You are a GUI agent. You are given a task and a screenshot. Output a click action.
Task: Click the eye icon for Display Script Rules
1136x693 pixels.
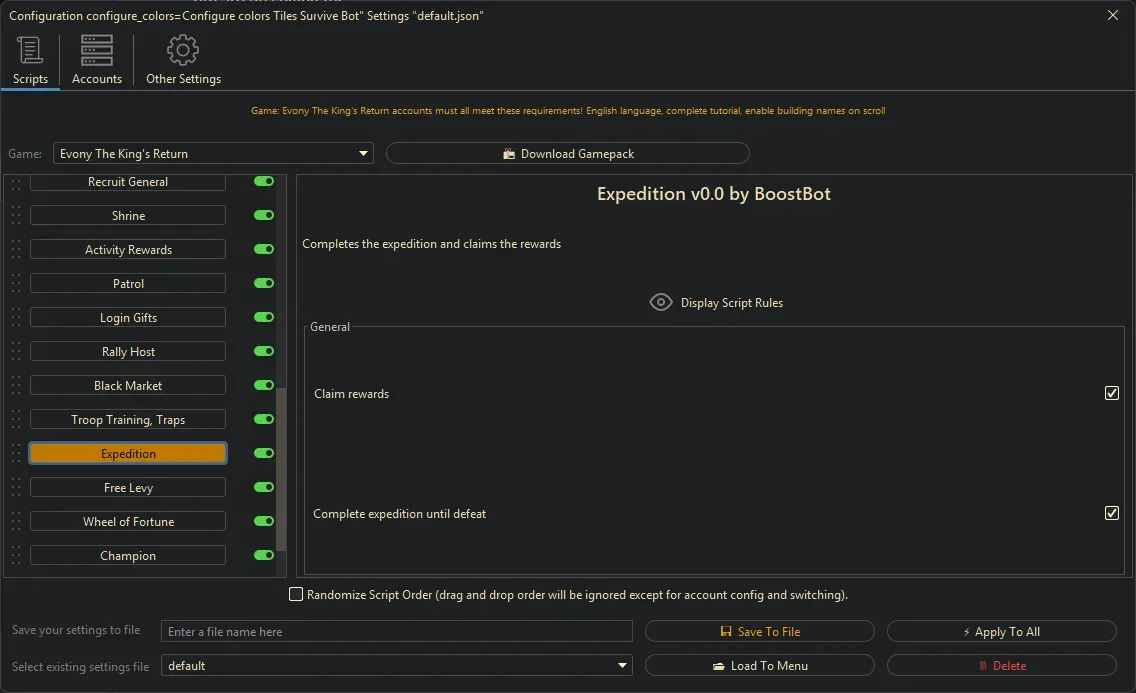coord(661,302)
